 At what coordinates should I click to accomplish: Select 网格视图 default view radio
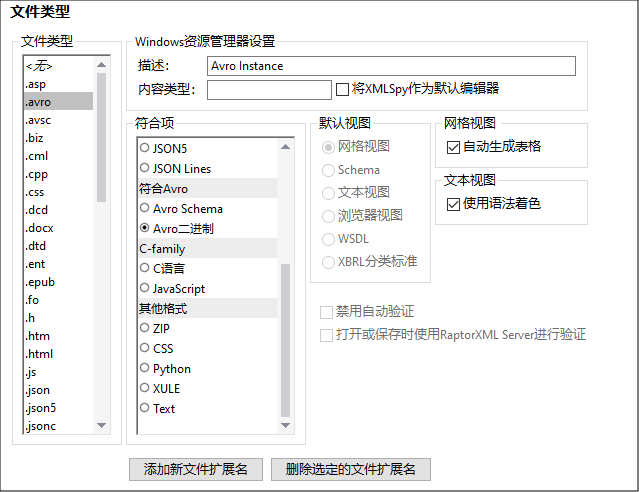coord(328,147)
